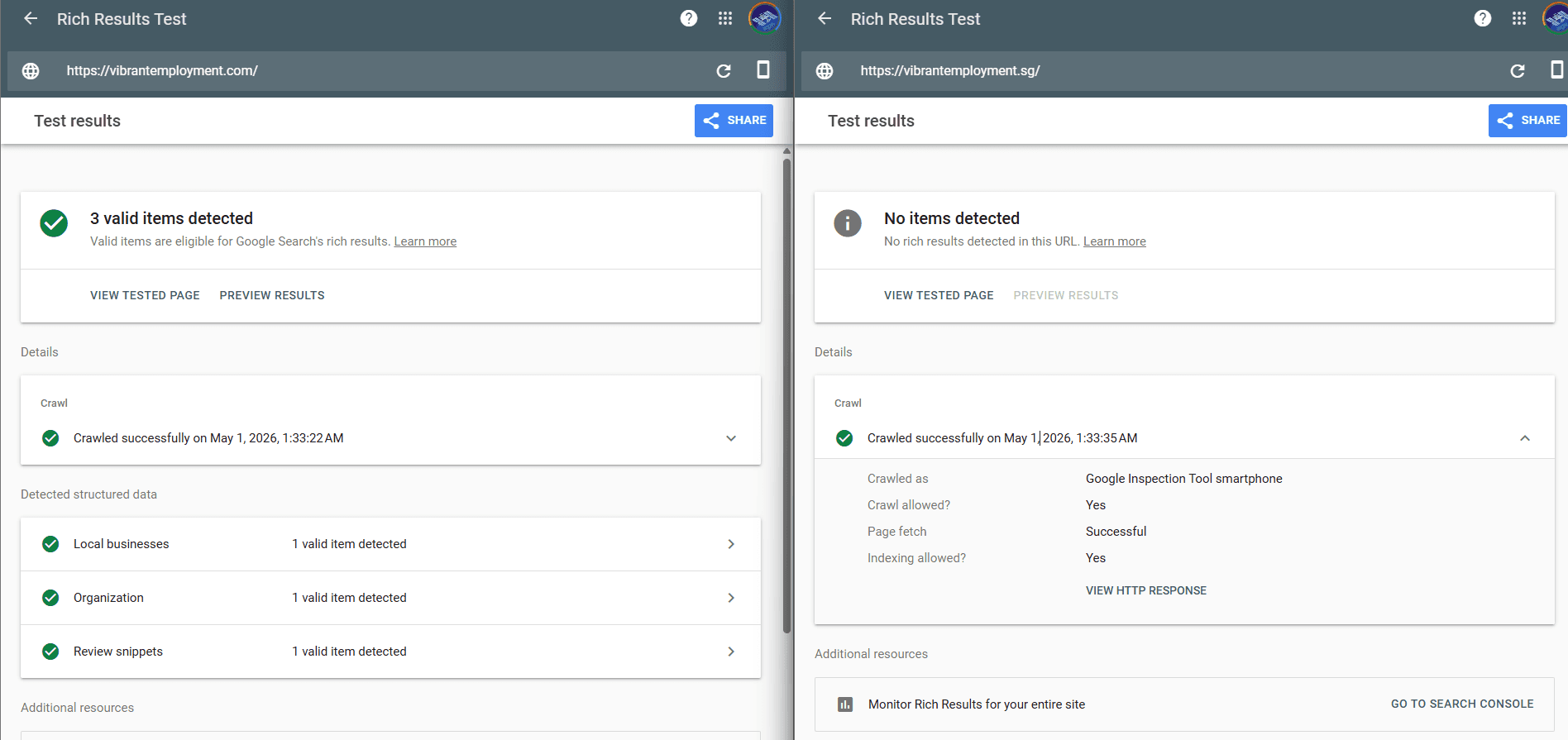1568x740 pixels.
Task: Click View Tested Page in left window
Action: pos(145,295)
